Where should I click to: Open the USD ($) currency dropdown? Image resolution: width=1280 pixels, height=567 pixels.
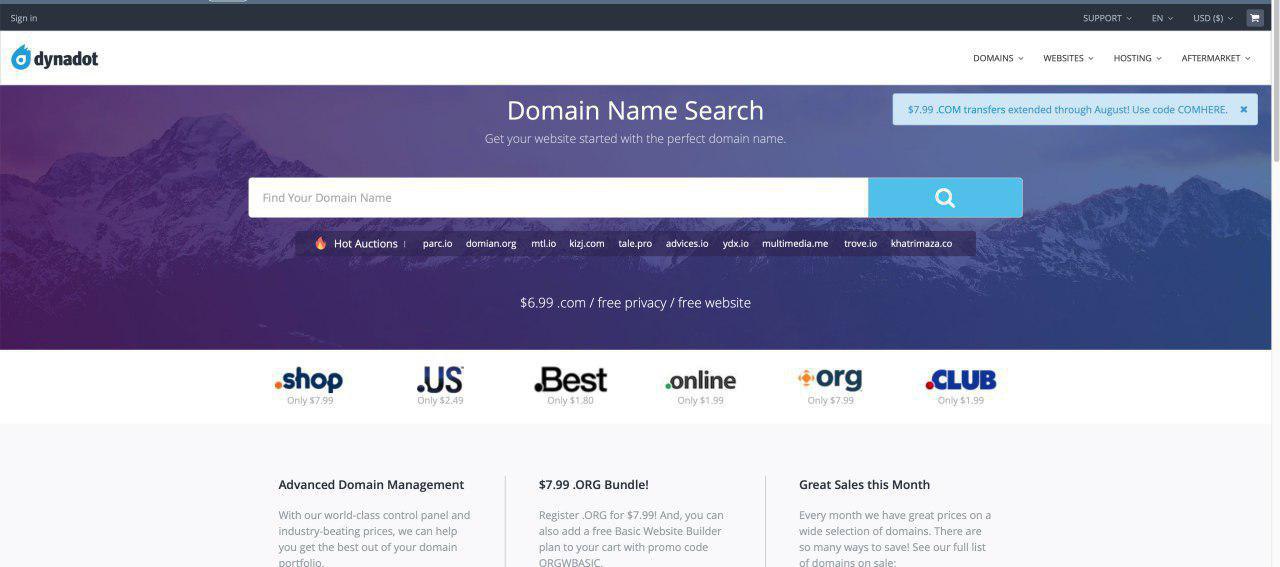1213,18
